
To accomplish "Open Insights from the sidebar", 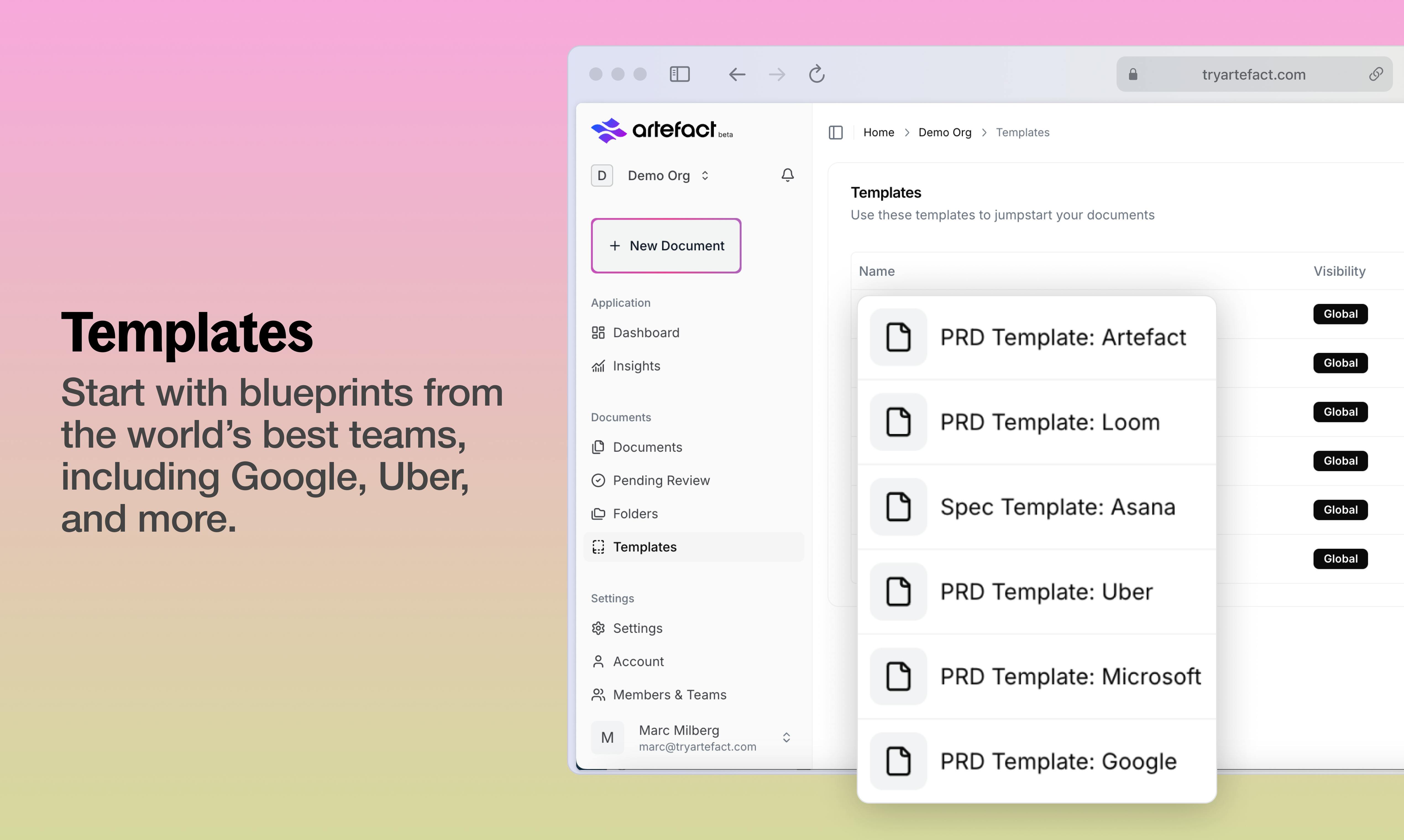I will point(693,366).
